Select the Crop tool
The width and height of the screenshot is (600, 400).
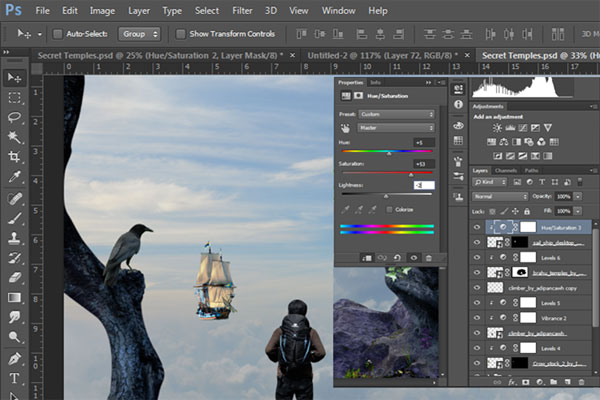[x=14, y=157]
